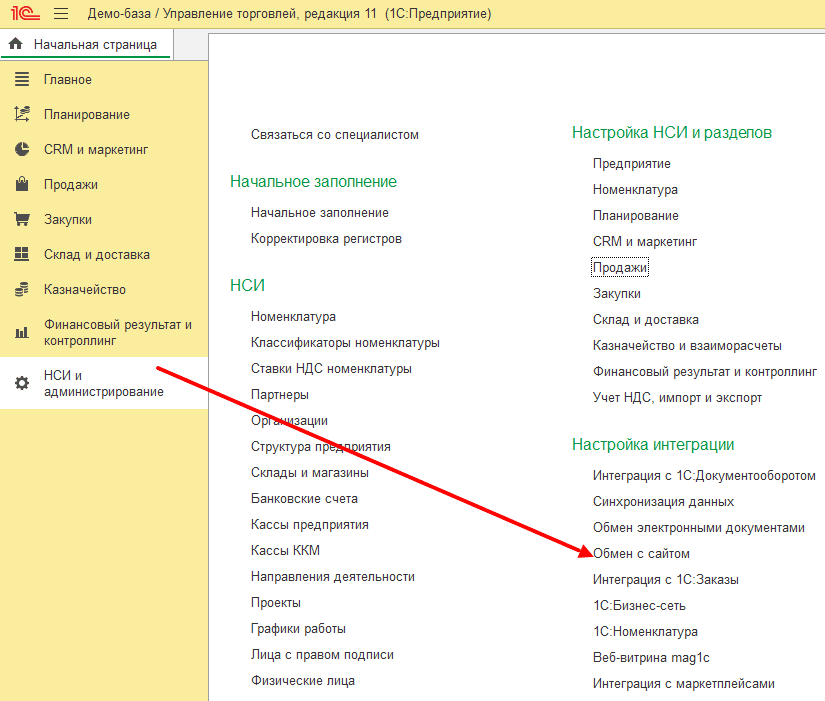Click the CRM и маркетинг pie icon
The width and height of the screenshot is (825, 701).
[x=22, y=149]
